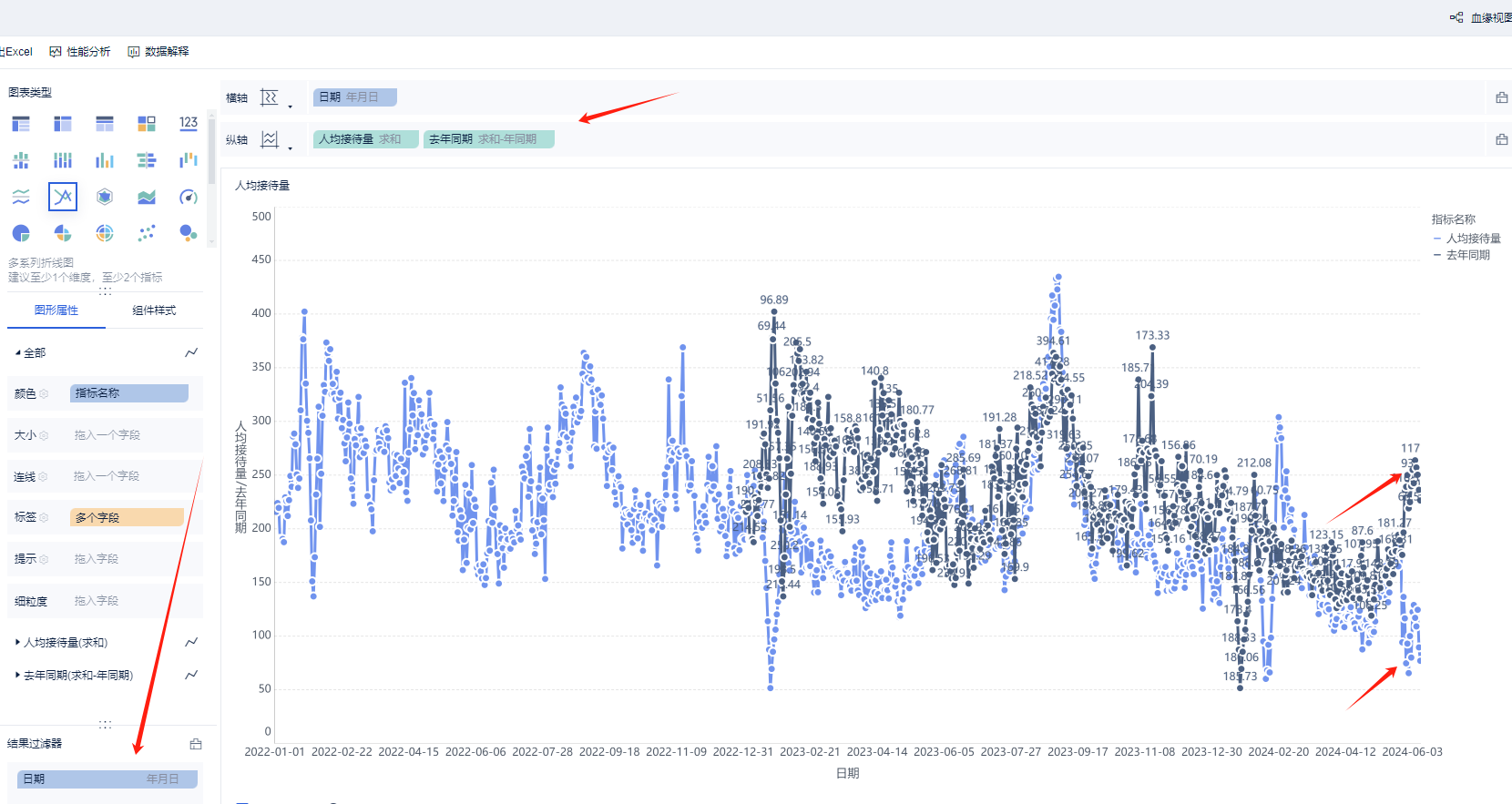The height and width of the screenshot is (804, 1512).
Task: Click the 连线 drop field placeholder
Action: 107,476
